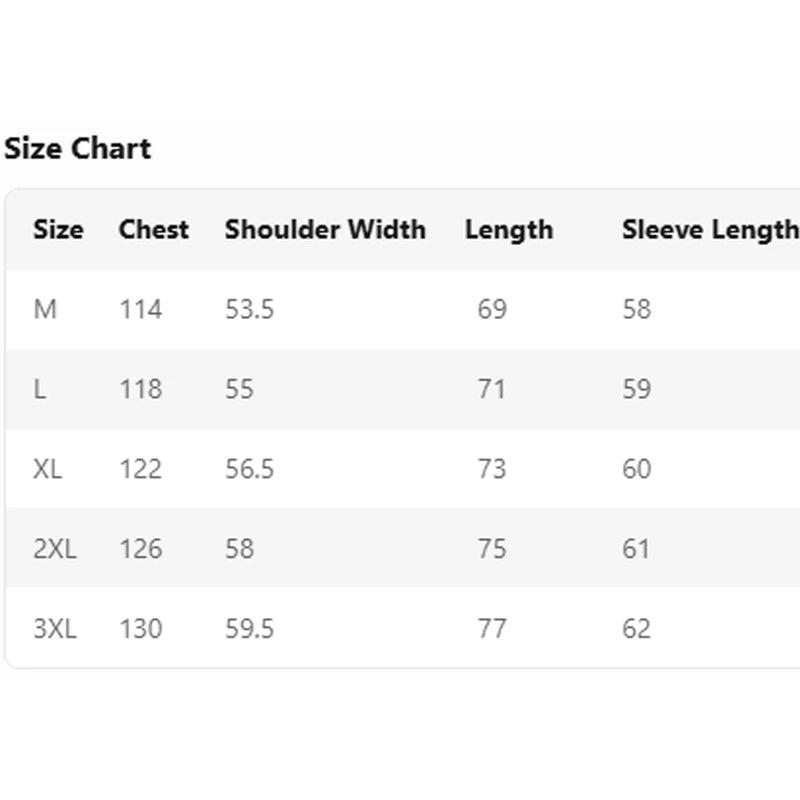Select length value 75
Screen dimensions: 800x800
pos(492,549)
